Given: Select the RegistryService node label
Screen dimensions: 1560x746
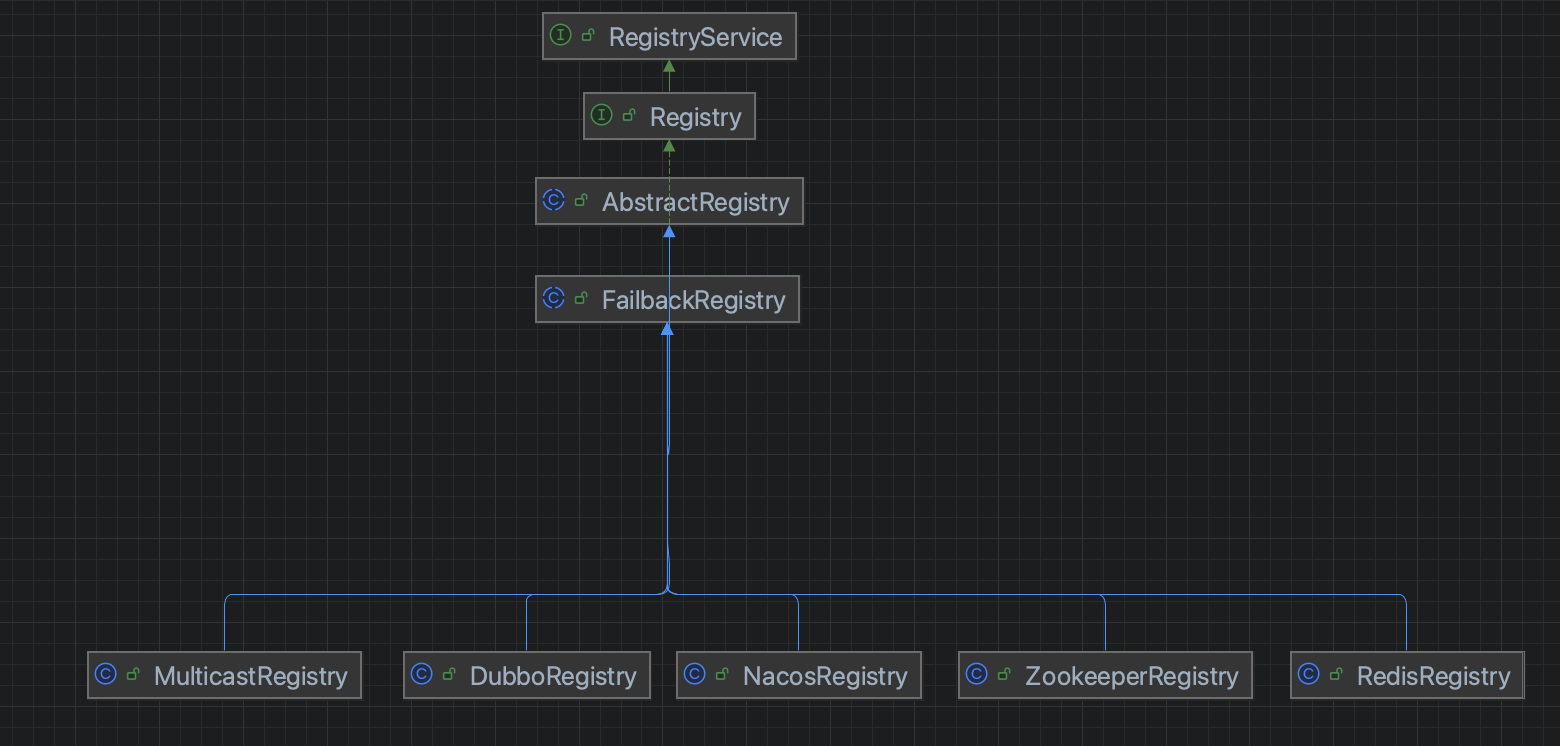Looking at the screenshot, I should pyautogui.click(x=695, y=37).
